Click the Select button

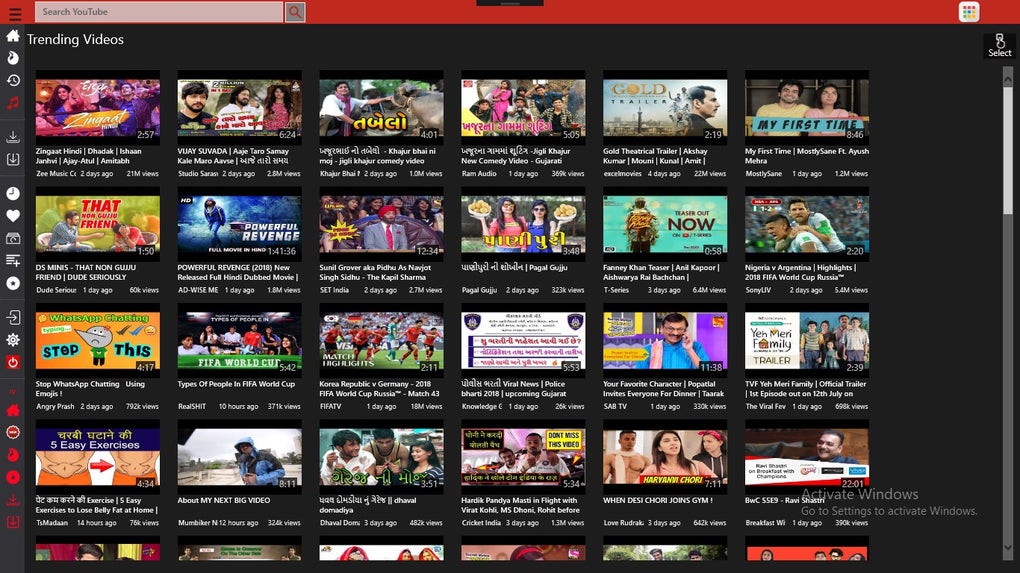[1000, 46]
